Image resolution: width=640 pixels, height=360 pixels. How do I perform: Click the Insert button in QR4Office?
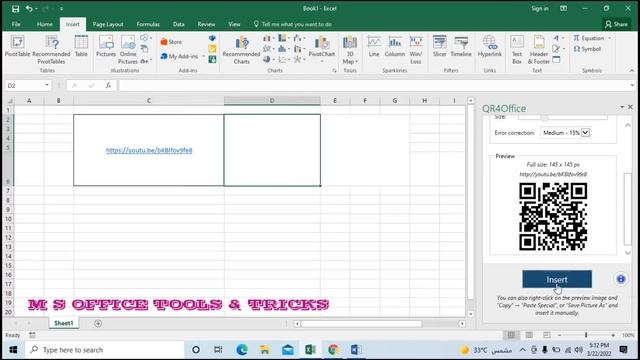[x=557, y=279]
